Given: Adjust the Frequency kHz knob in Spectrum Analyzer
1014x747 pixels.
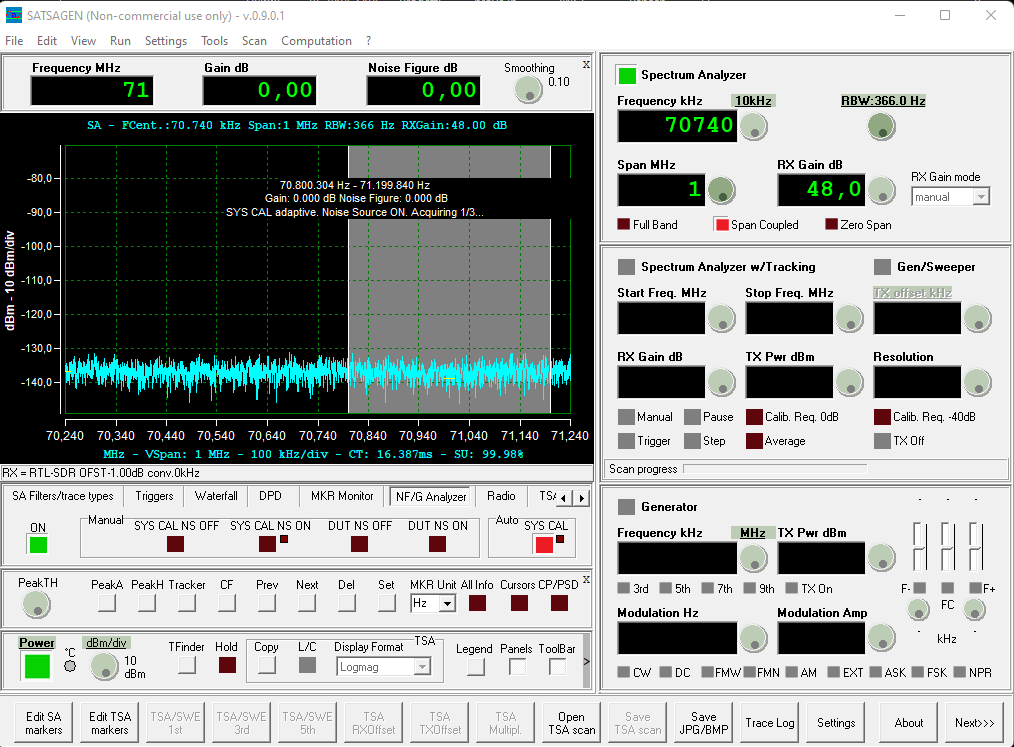Looking at the screenshot, I should (753, 127).
